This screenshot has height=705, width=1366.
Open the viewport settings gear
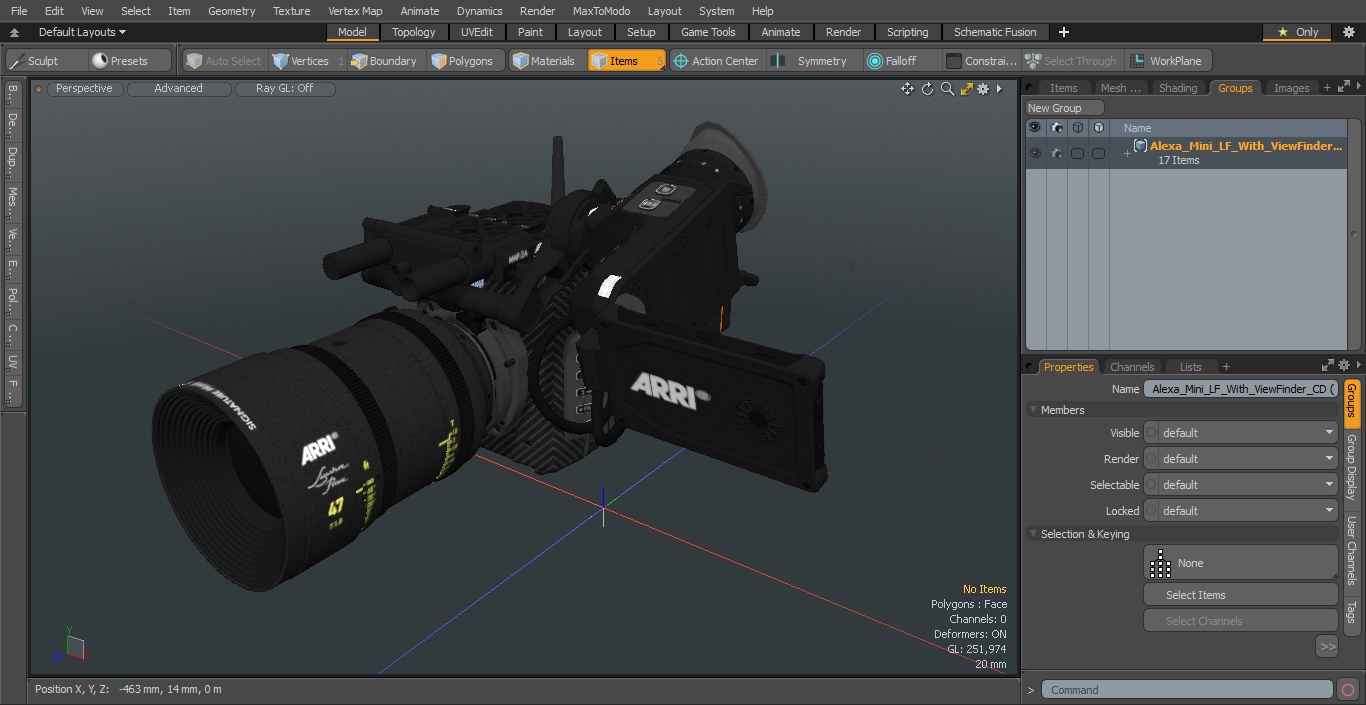coord(983,89)
